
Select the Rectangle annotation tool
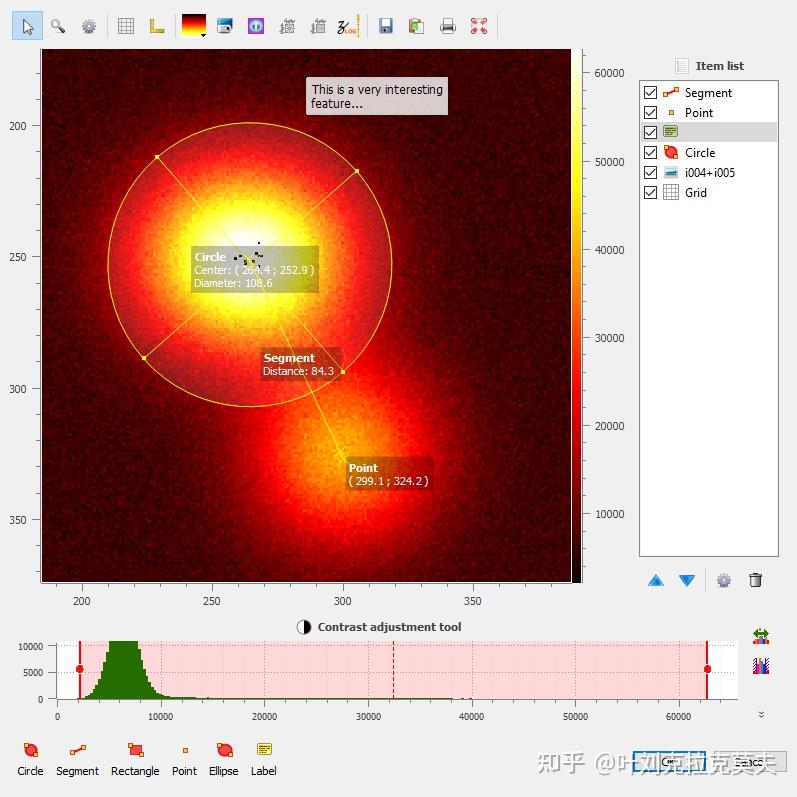point(135,759)
